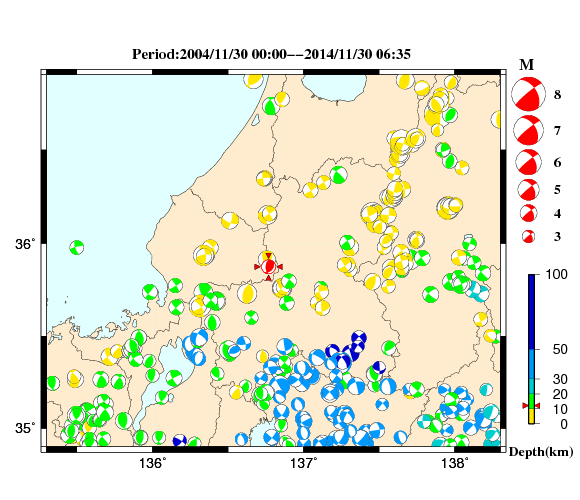Screen dimensions: 580x500
Task: Click the magnitude 4 legend beach ball
Action: [528, 213]
